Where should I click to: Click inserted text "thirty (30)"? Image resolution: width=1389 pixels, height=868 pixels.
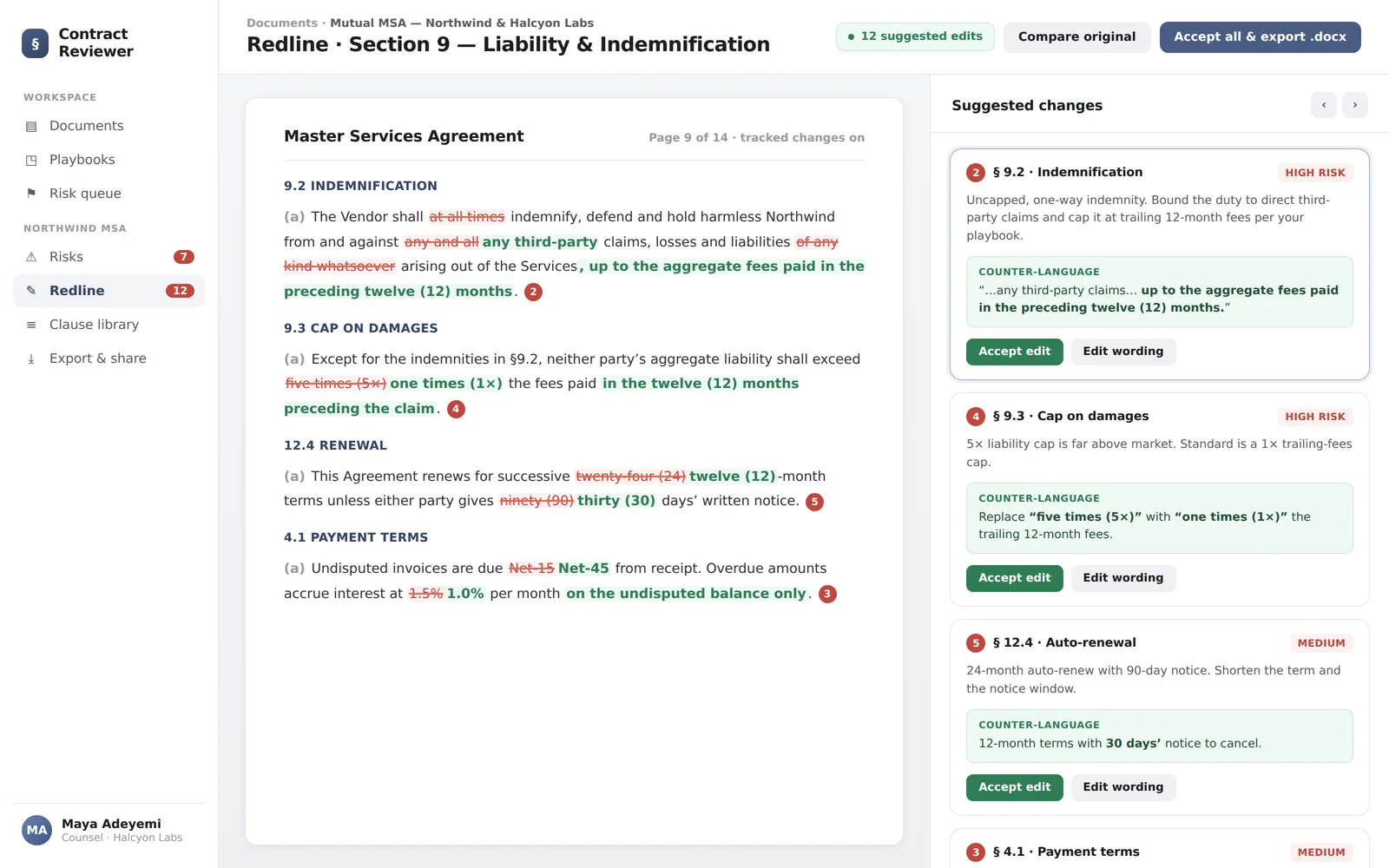[x=616, y=501]
